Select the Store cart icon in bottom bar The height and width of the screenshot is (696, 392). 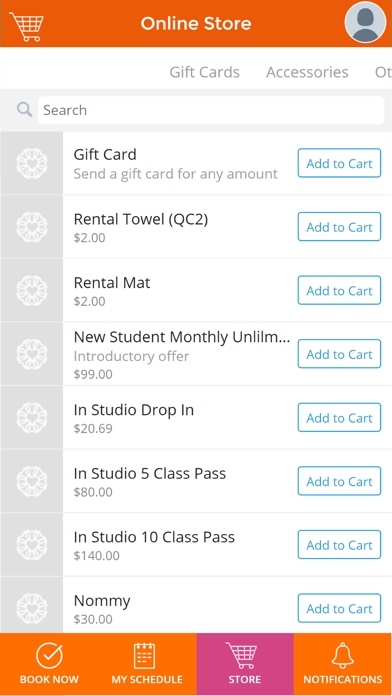[x=242, y=656]
